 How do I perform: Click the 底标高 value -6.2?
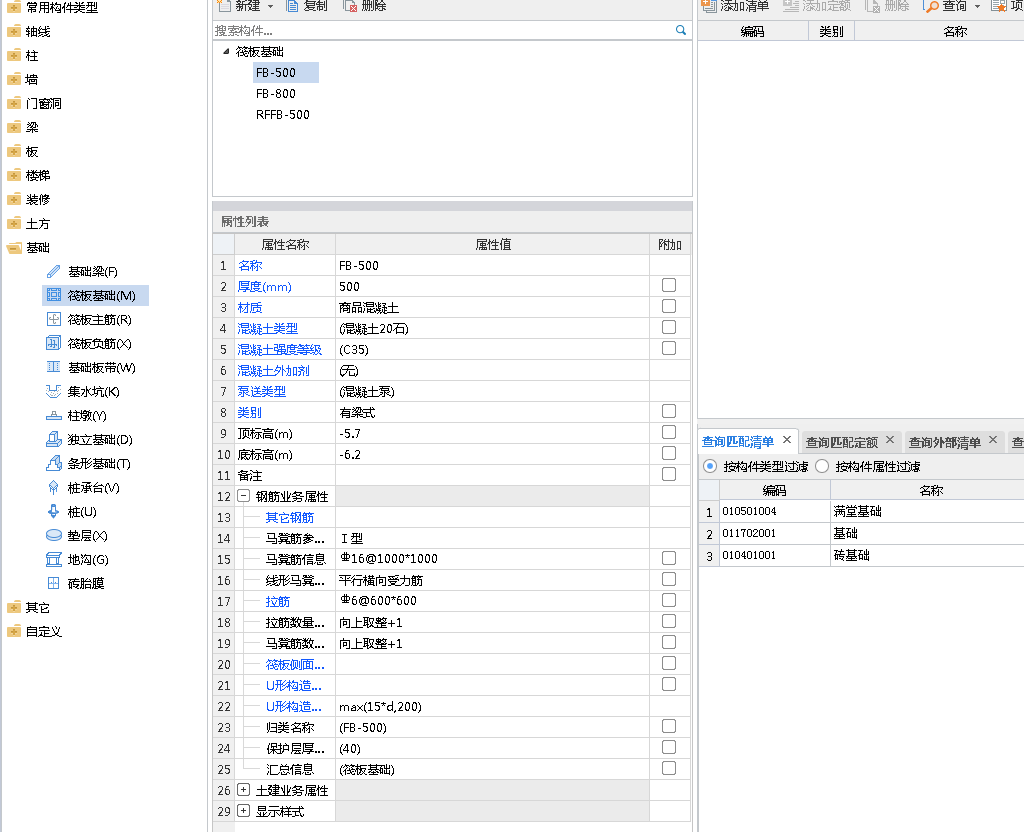pyautogui.click(x=492, y=454)
